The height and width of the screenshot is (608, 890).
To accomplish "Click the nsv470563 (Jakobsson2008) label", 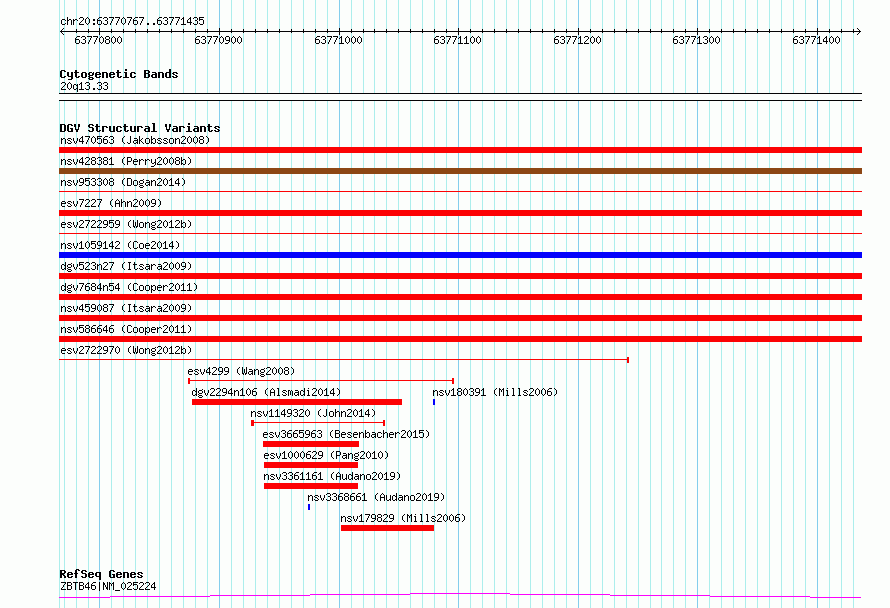I will (135, 140).
